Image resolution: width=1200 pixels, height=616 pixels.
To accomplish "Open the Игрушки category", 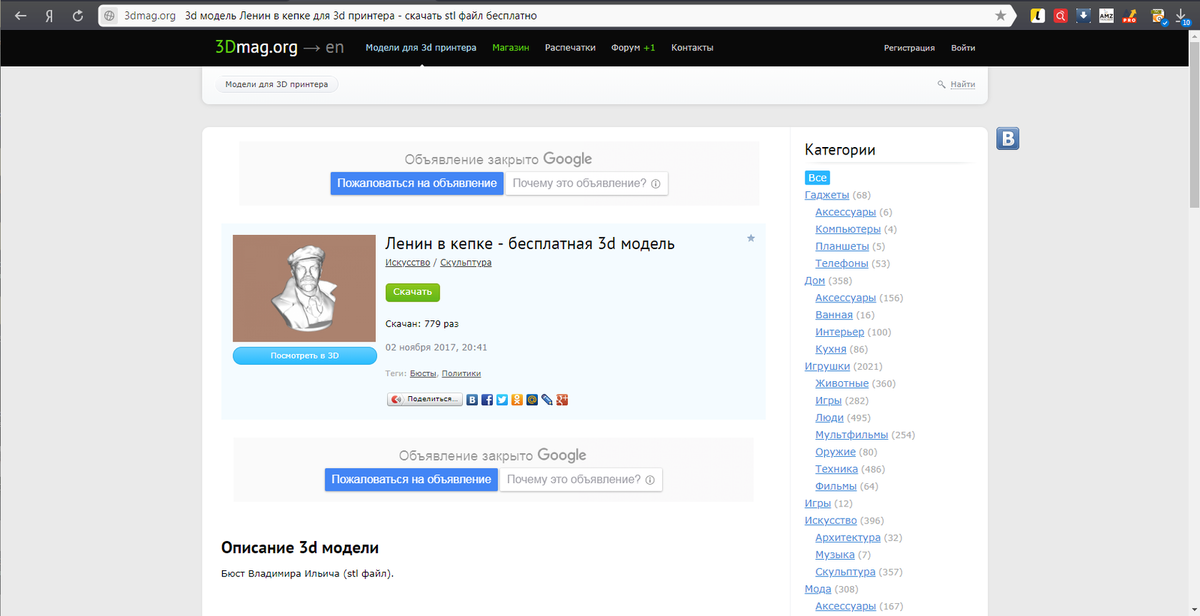I will click(x=827, y=366).
